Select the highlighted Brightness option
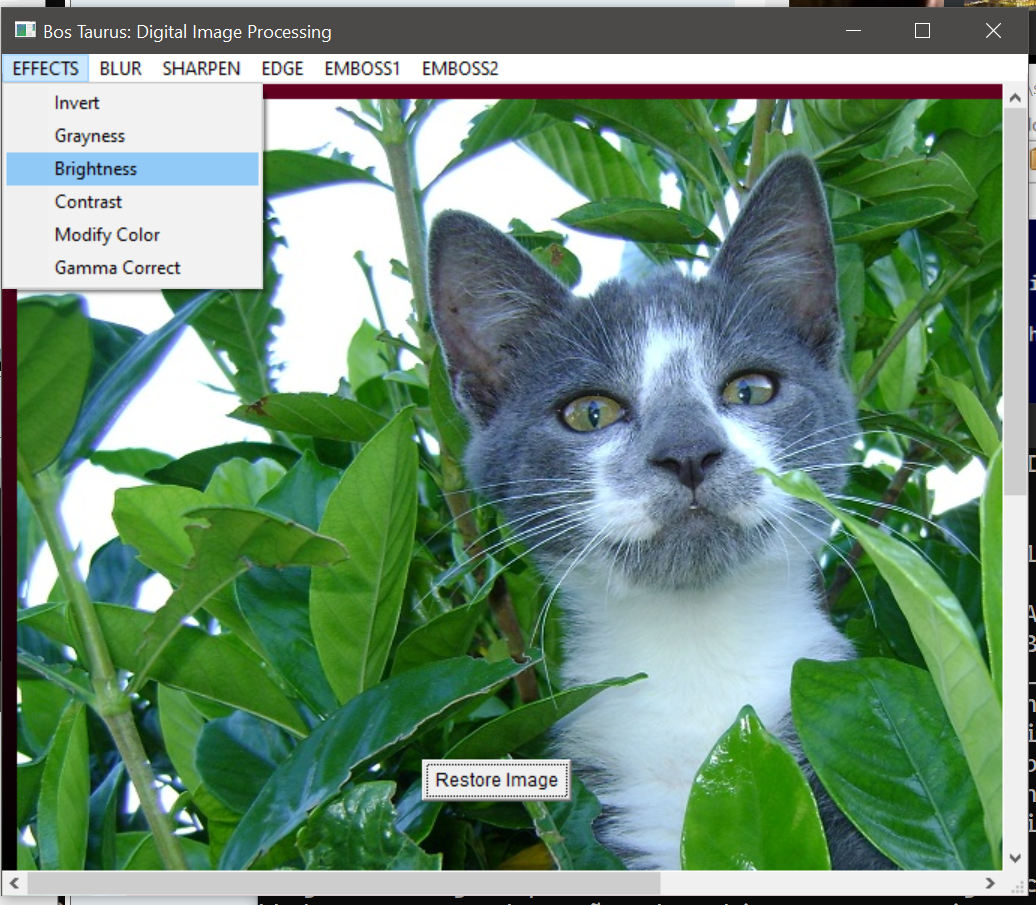The width and height of the screenshot is (1036, 905). point(96,169)
